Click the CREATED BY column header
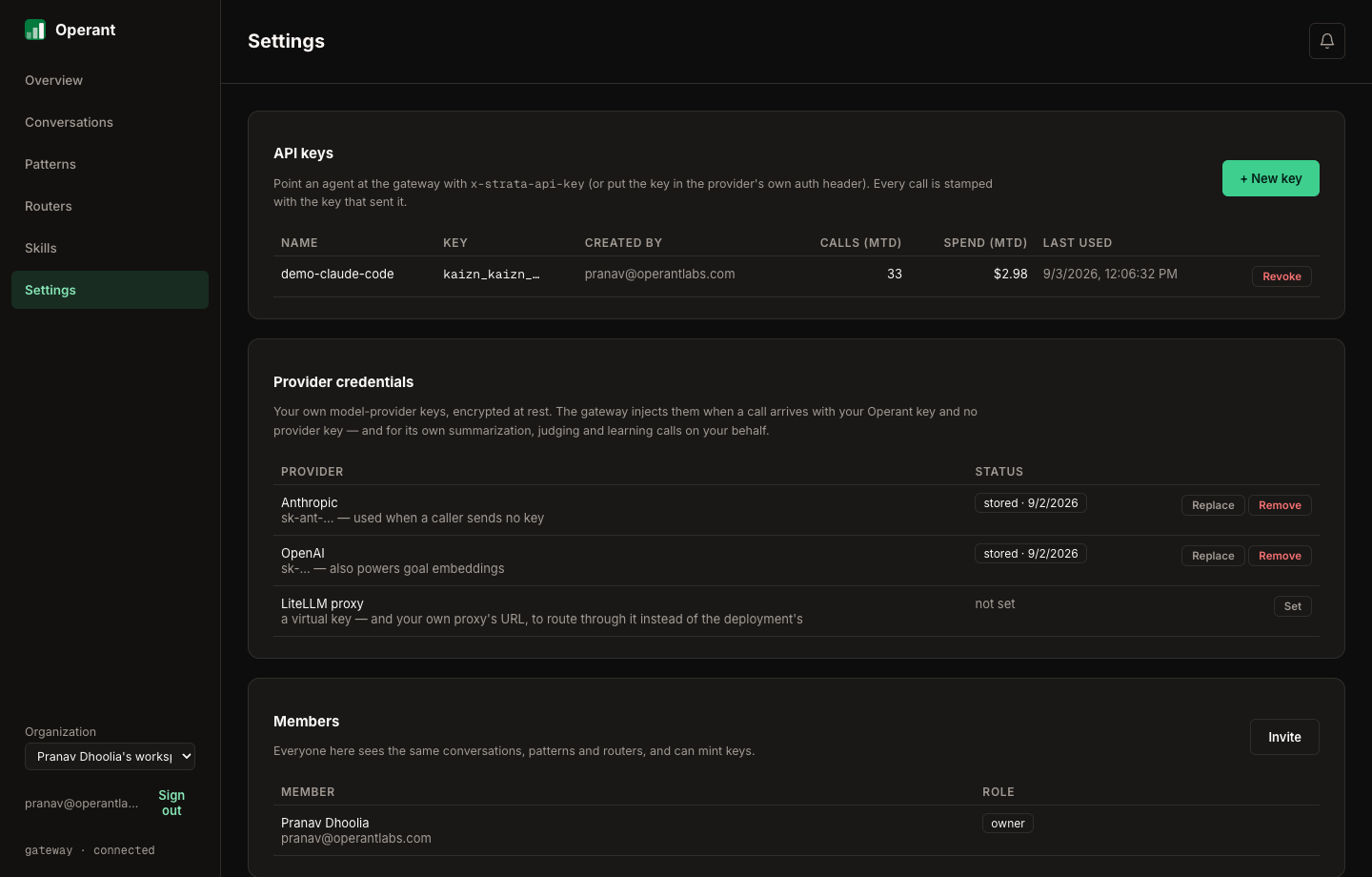 pos(623,243)
